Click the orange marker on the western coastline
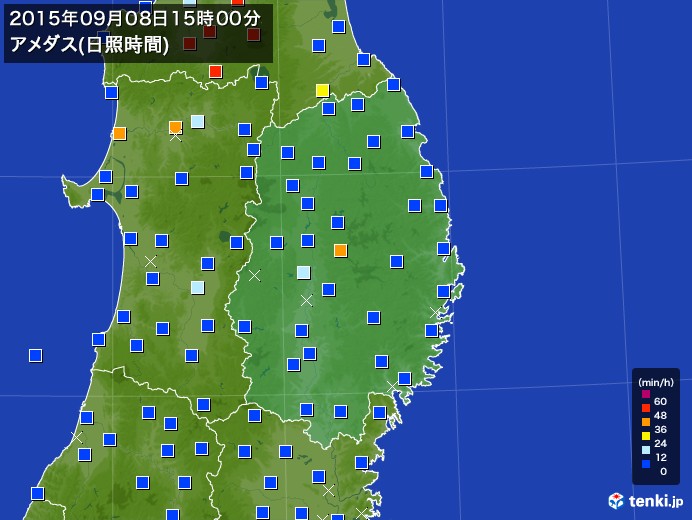The width and height of the screenshot is (692, 520). [120, 133]
